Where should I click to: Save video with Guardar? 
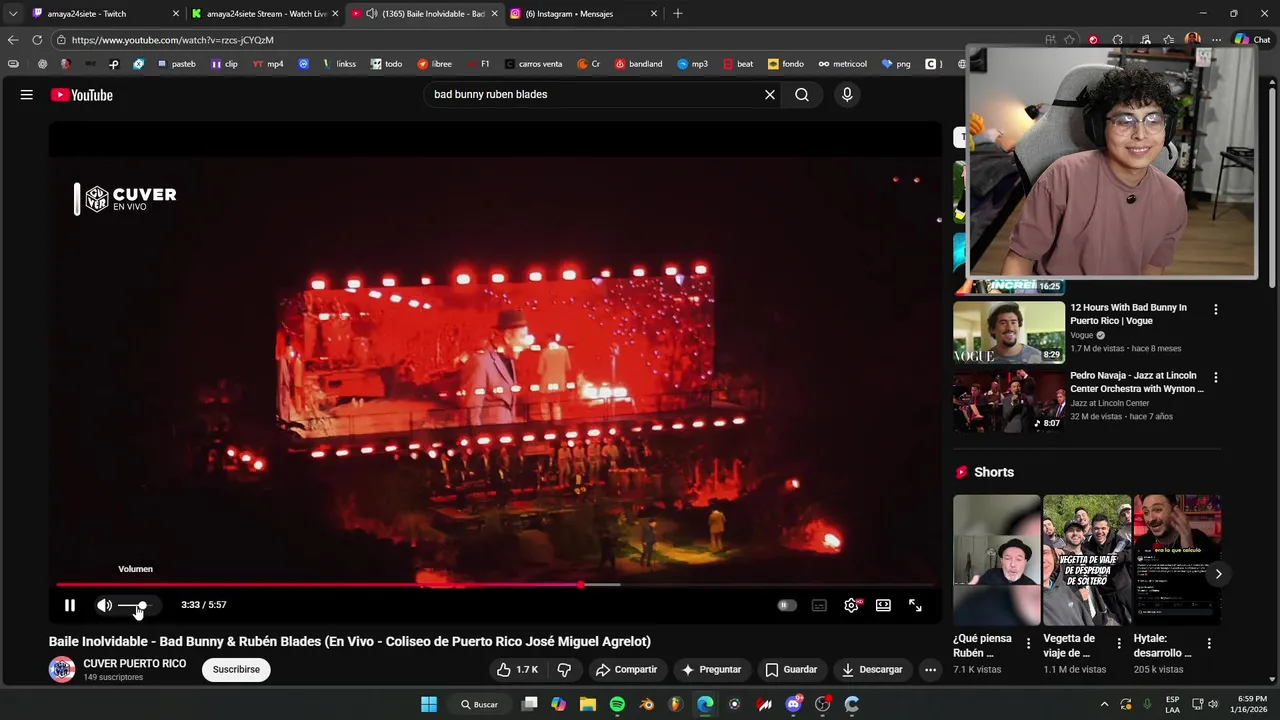tap(791, 670)
